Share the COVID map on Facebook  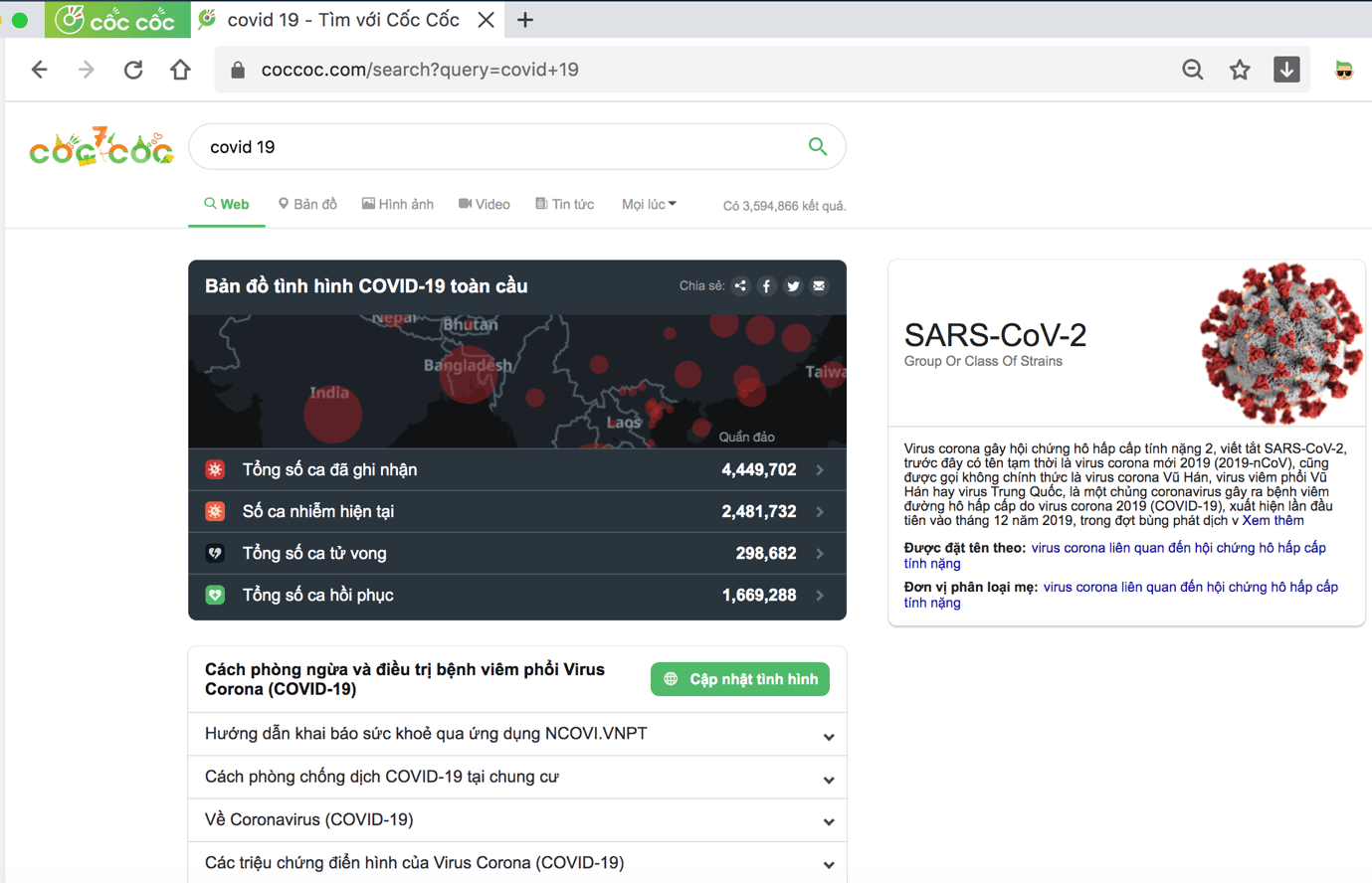coord(766,286)
